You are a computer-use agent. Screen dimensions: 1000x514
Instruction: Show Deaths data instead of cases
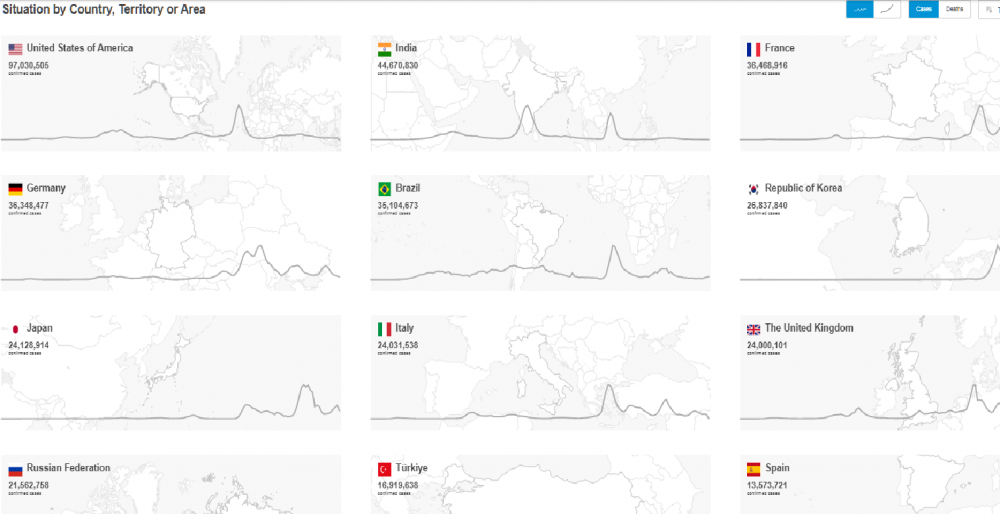(955, 9)
